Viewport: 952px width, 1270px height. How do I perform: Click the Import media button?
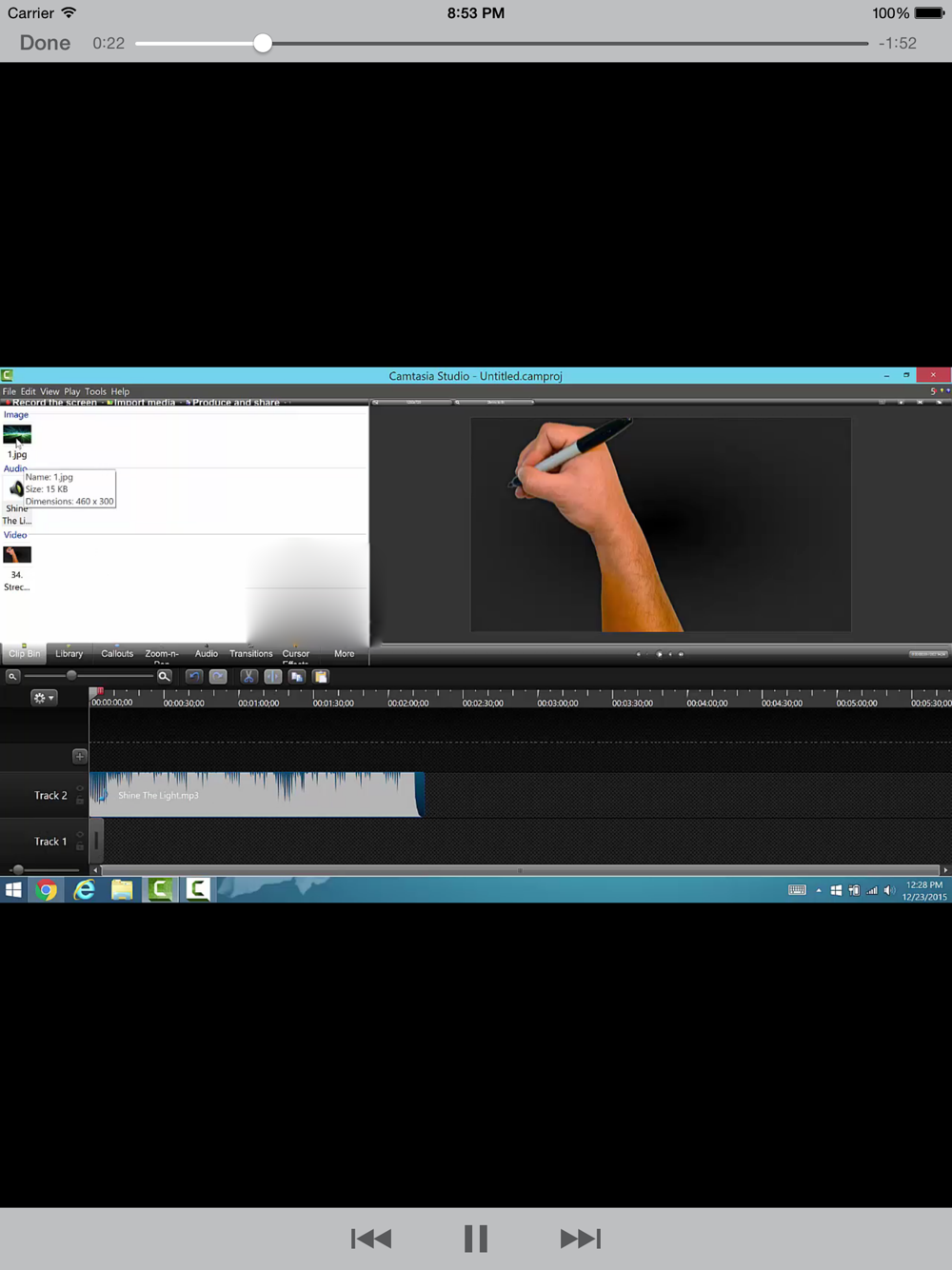pyautogui.click(x=144, y=403)
